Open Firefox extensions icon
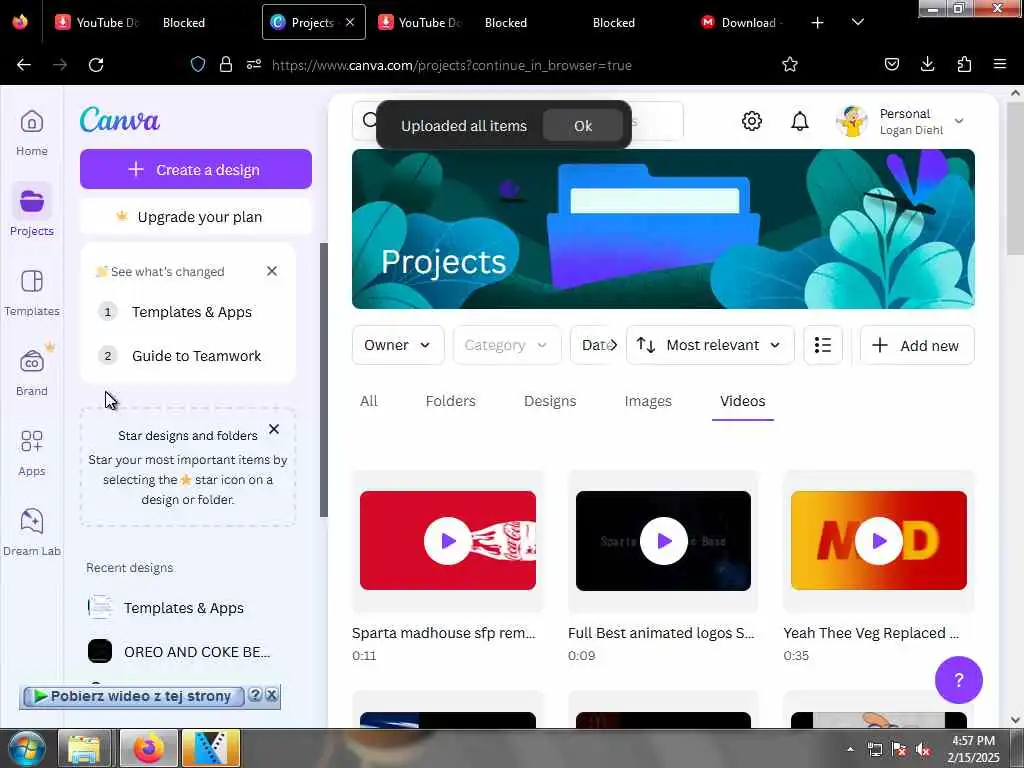This screenshot has height=768, width=1024. point(964,64)
